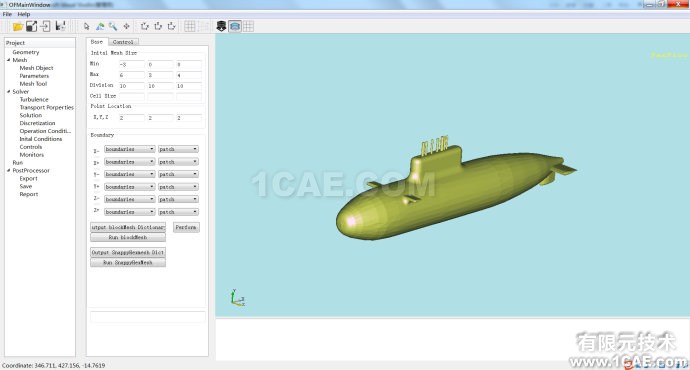Open the Z+ patch type dropdown
The height and width of the screenshot is (370, 690).
178,212
